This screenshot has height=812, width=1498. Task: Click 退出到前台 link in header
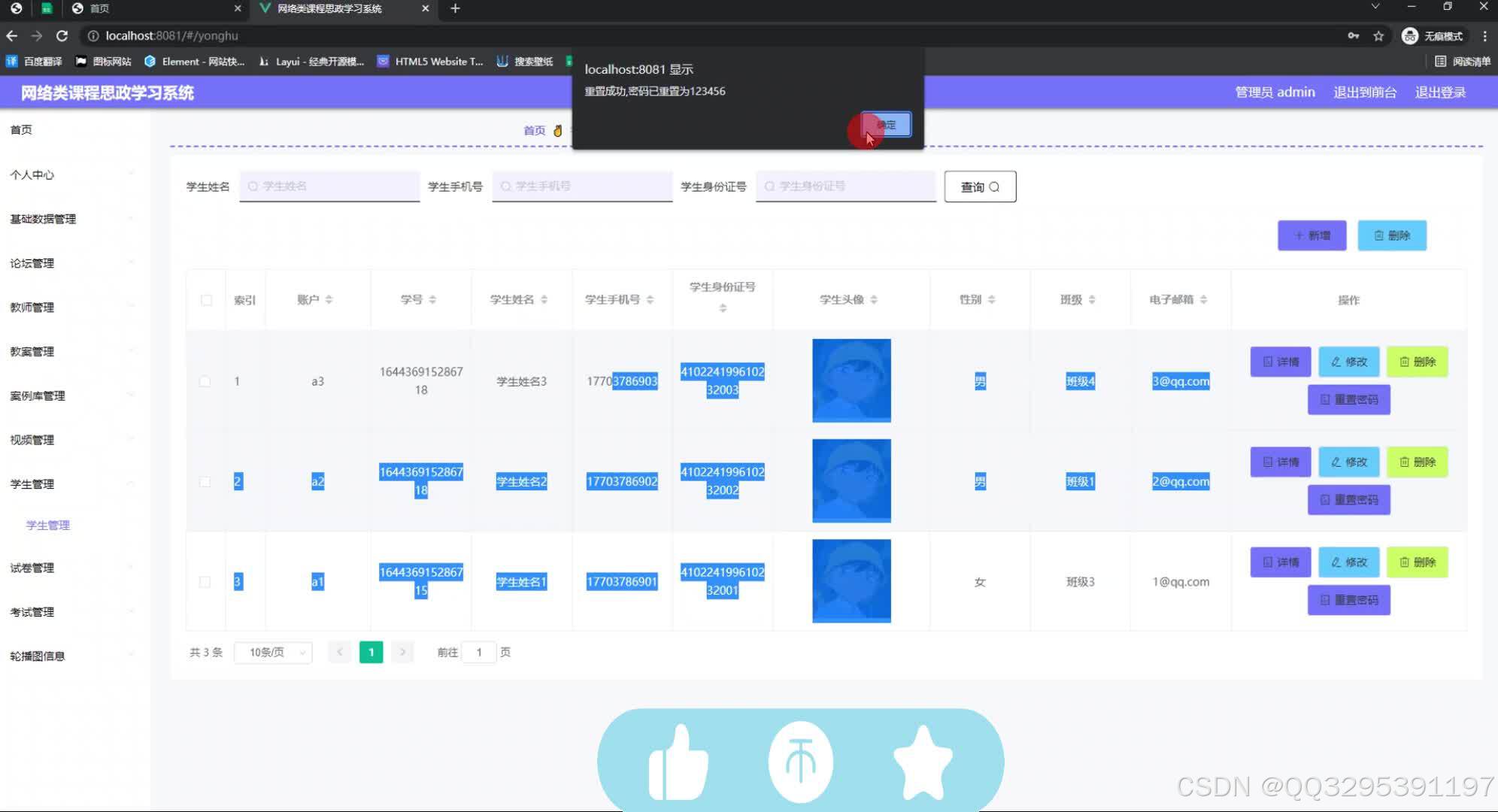1365,92
